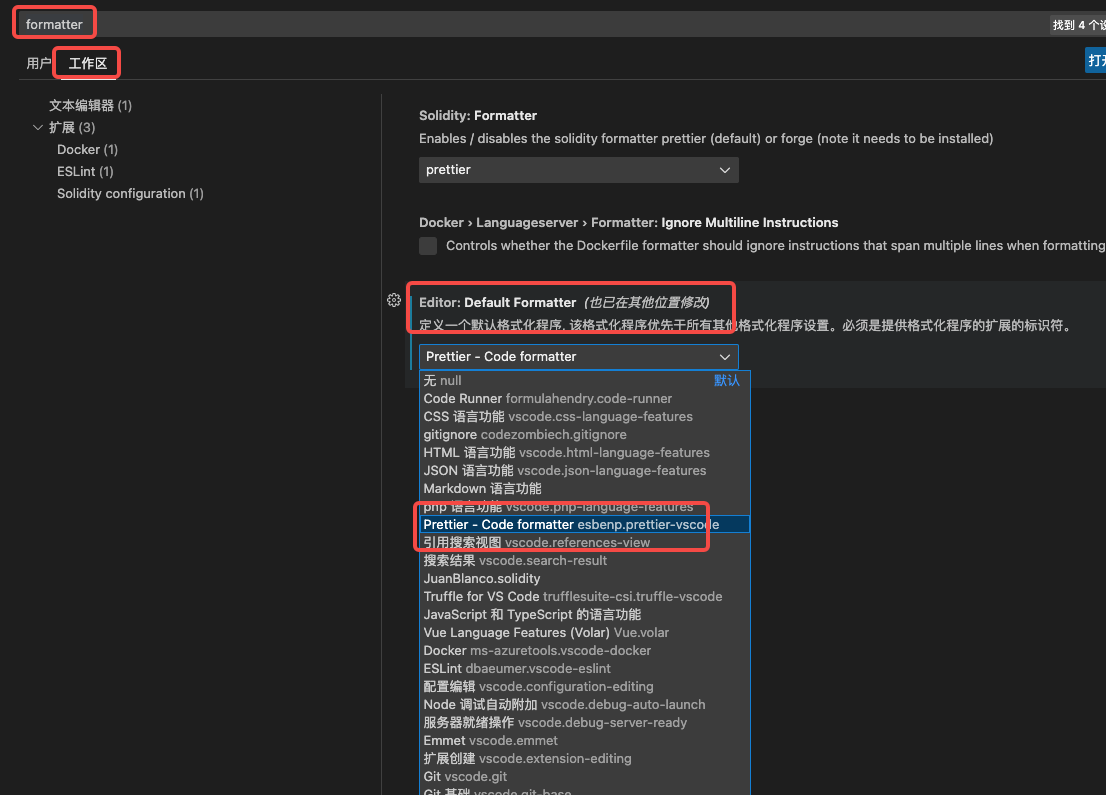Choose Docker ms-azuretools.vscode-docker option
The width and height of the screenshot is (1106, 795).
(x=585, y=650)
